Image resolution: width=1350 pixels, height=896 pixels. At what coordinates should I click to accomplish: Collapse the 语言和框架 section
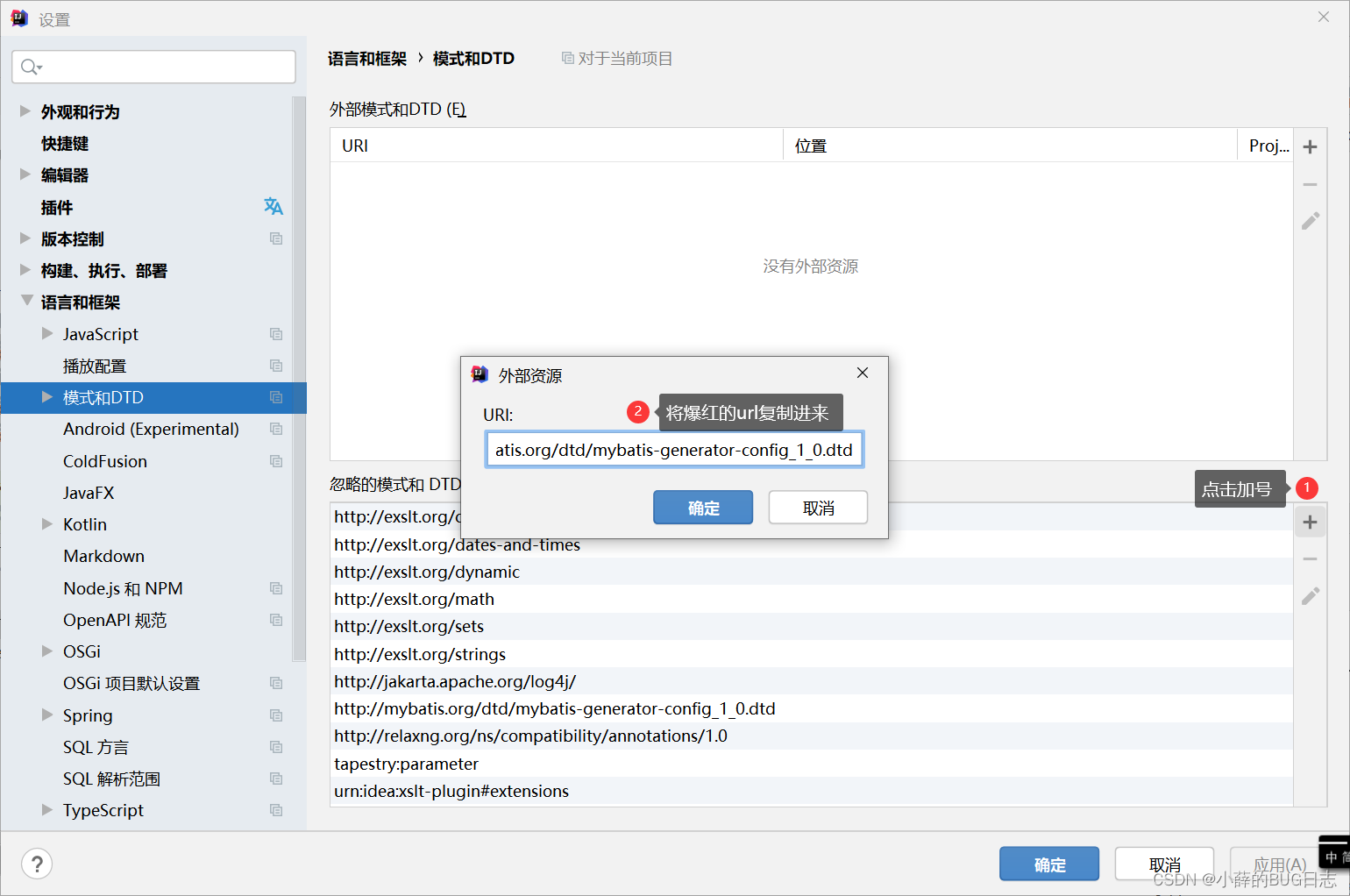point(27,301)
